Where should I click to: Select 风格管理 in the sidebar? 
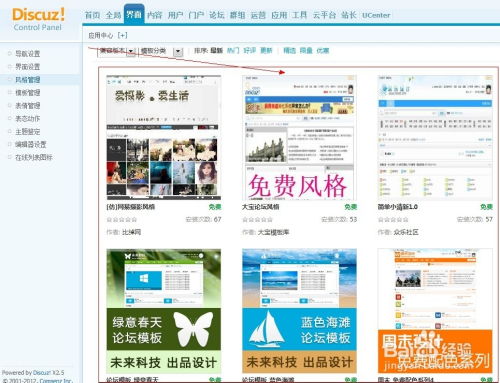pyautogui.click(x=28, y=80)
